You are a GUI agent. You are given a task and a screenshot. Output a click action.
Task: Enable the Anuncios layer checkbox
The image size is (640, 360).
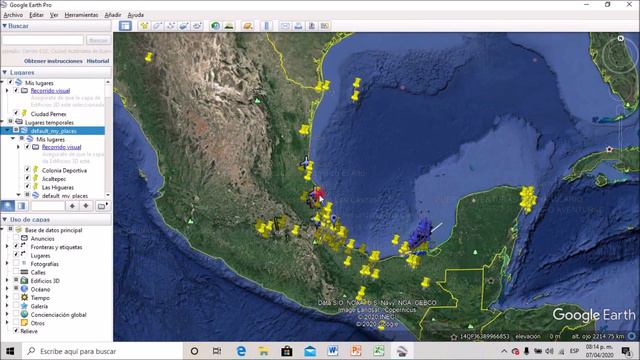[16, 238]
